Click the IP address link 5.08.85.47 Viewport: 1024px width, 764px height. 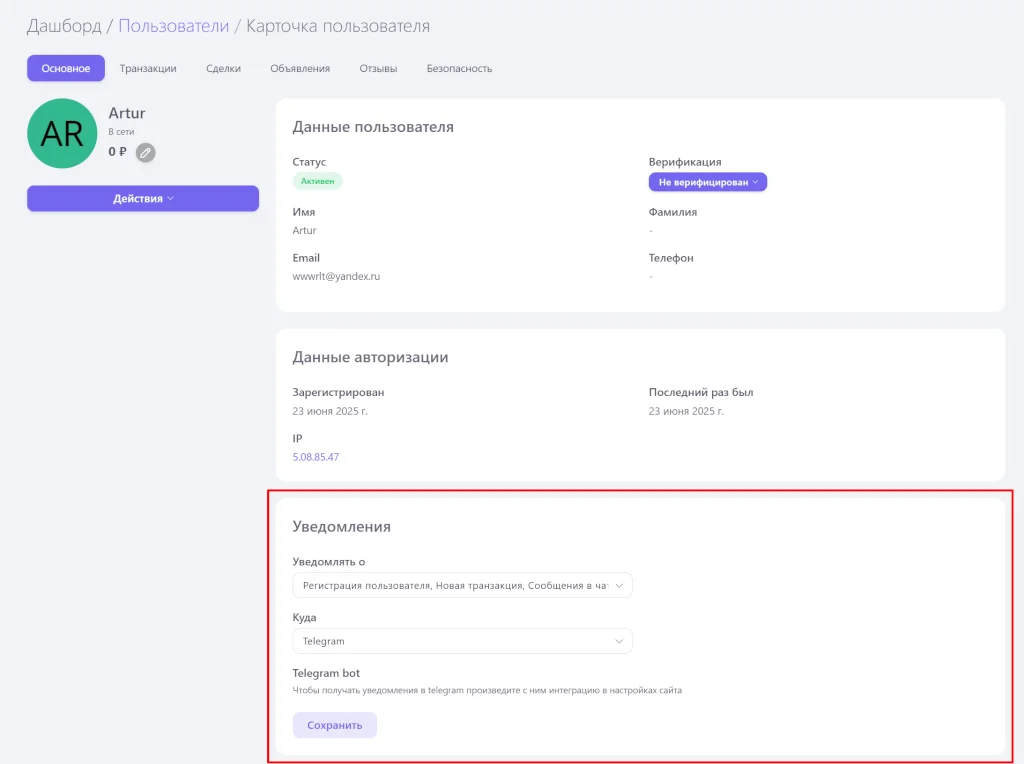(x=315, y=457)
